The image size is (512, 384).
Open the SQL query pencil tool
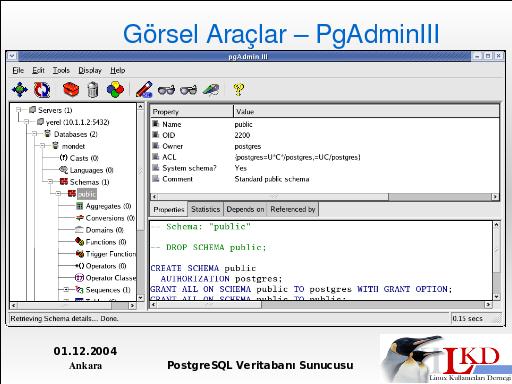[x=144, y=90]
